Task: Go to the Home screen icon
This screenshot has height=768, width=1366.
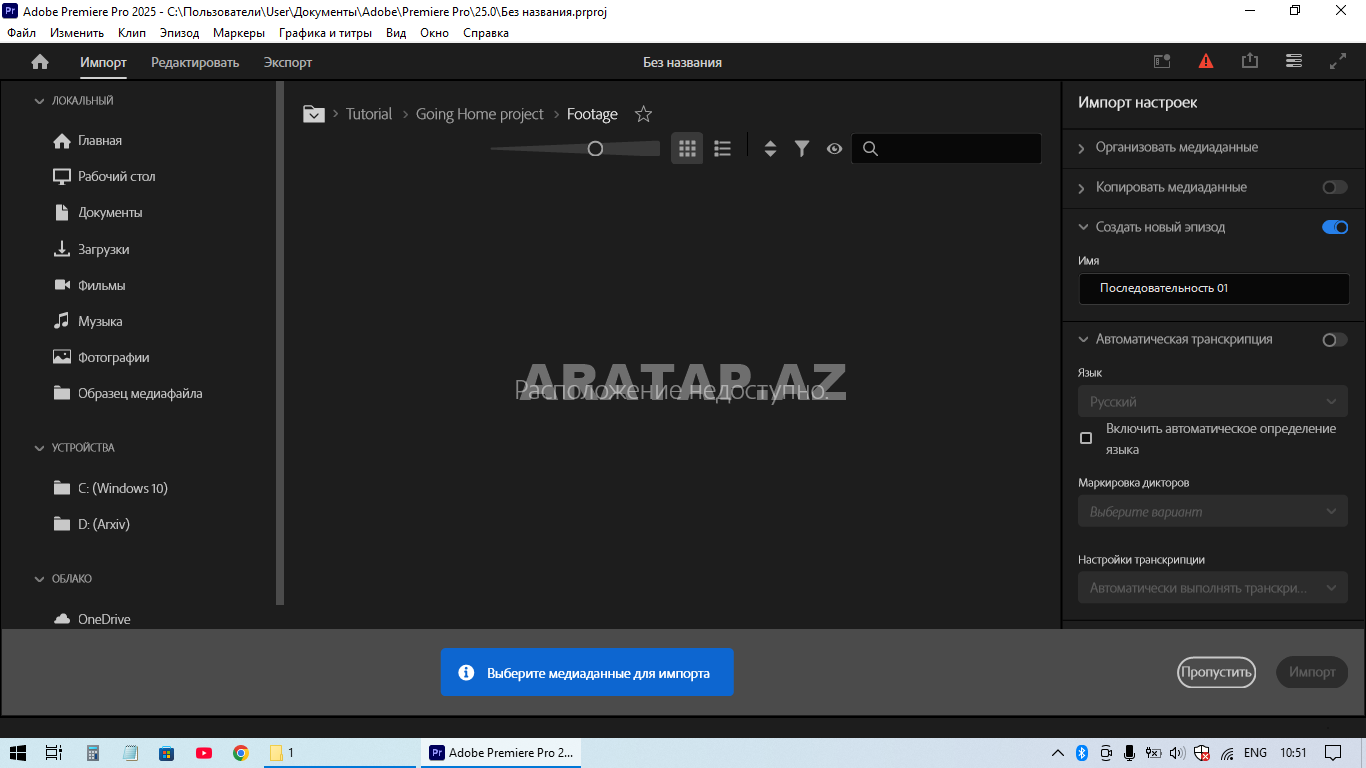Action: point(40,62)
